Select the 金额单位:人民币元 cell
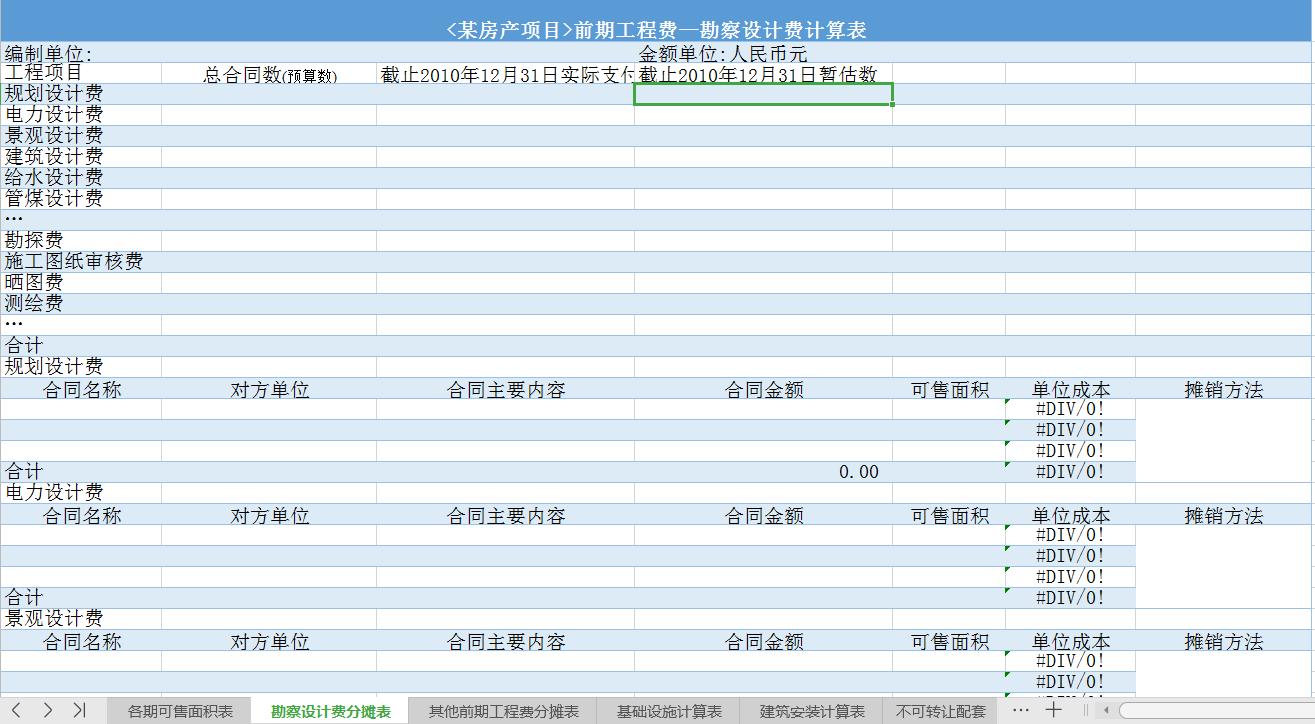This screenshot has width=1315, height=724. point(763,52)
